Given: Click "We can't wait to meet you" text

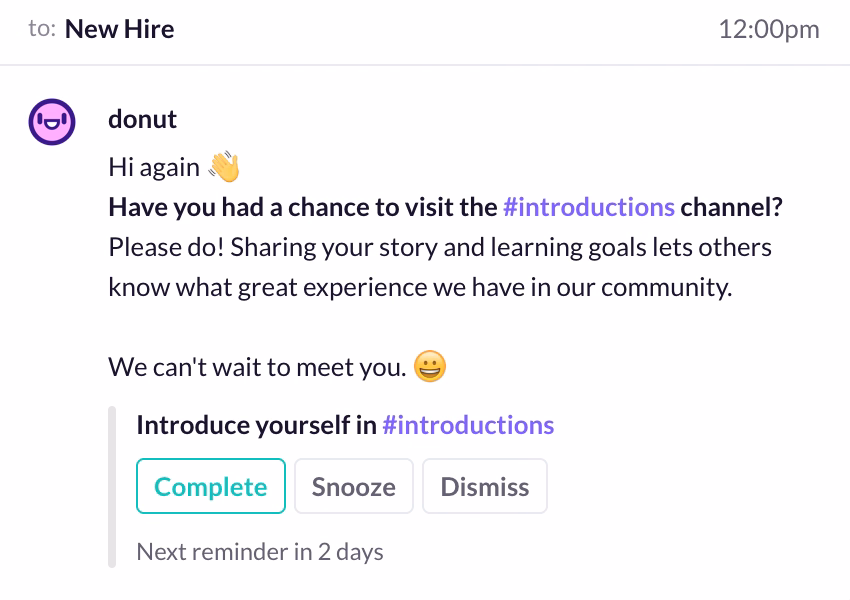Looking at the screenshot, I should point(257,367).
